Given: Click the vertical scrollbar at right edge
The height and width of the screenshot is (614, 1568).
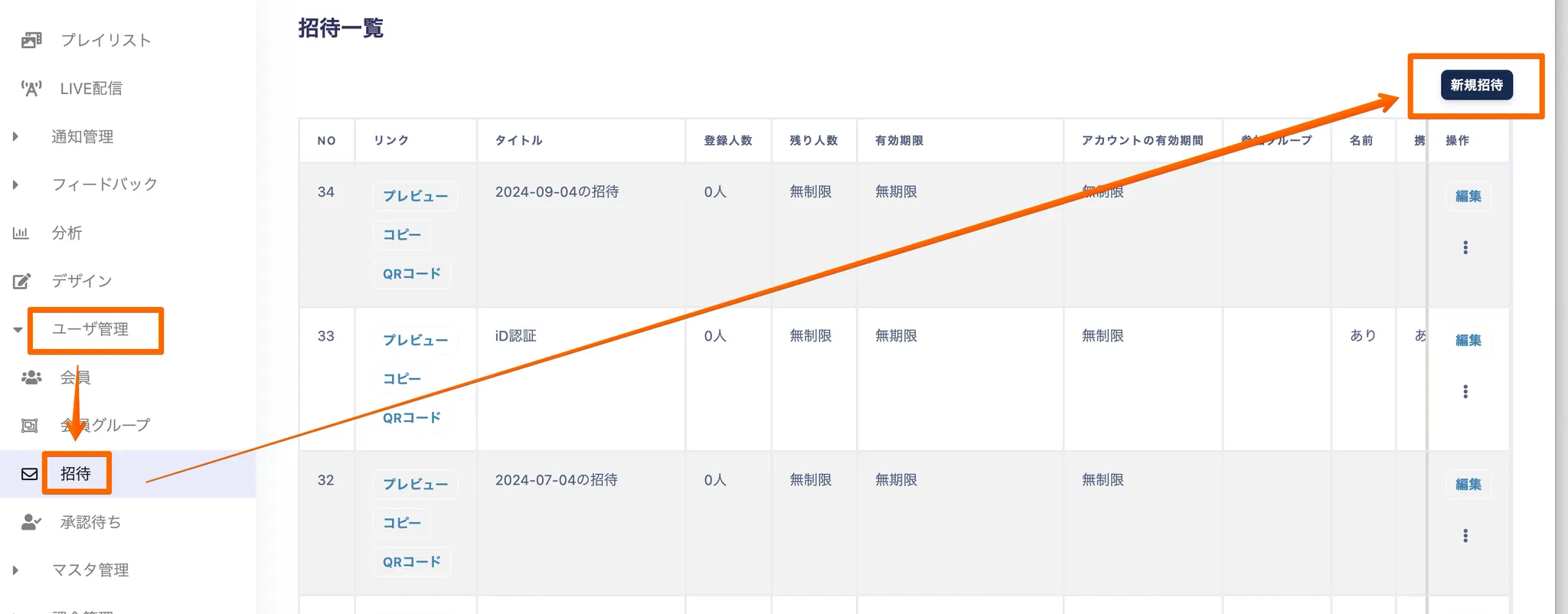Looking at the screenshot, I should (x=1561, y=306).
